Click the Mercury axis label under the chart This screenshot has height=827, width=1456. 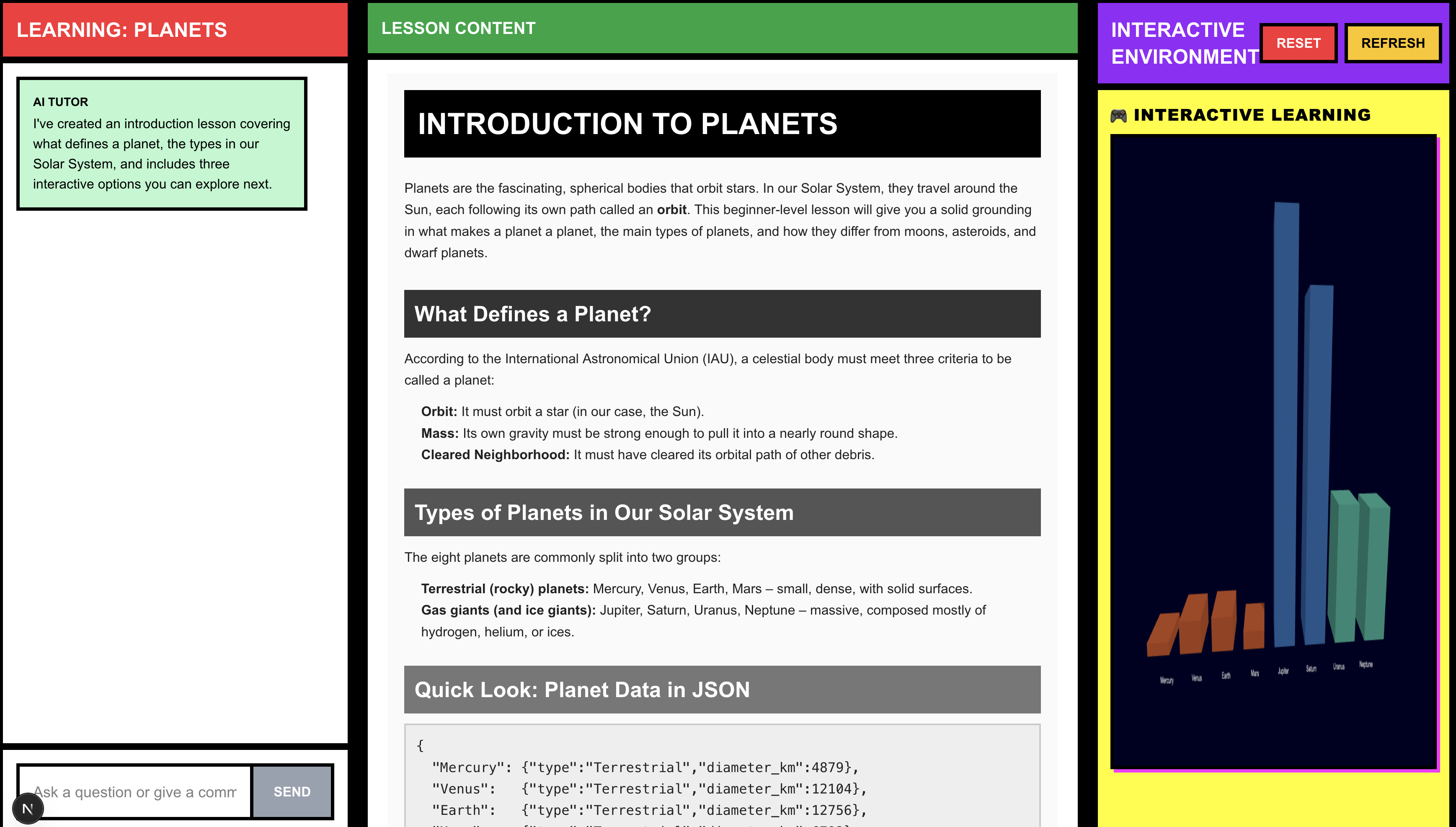tap(1167, 680)
